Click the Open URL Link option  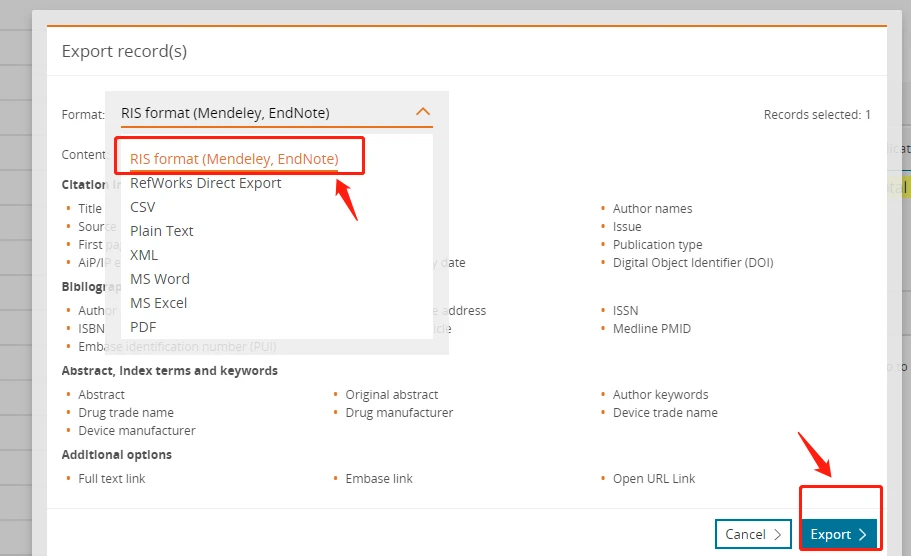coord(654,479)
